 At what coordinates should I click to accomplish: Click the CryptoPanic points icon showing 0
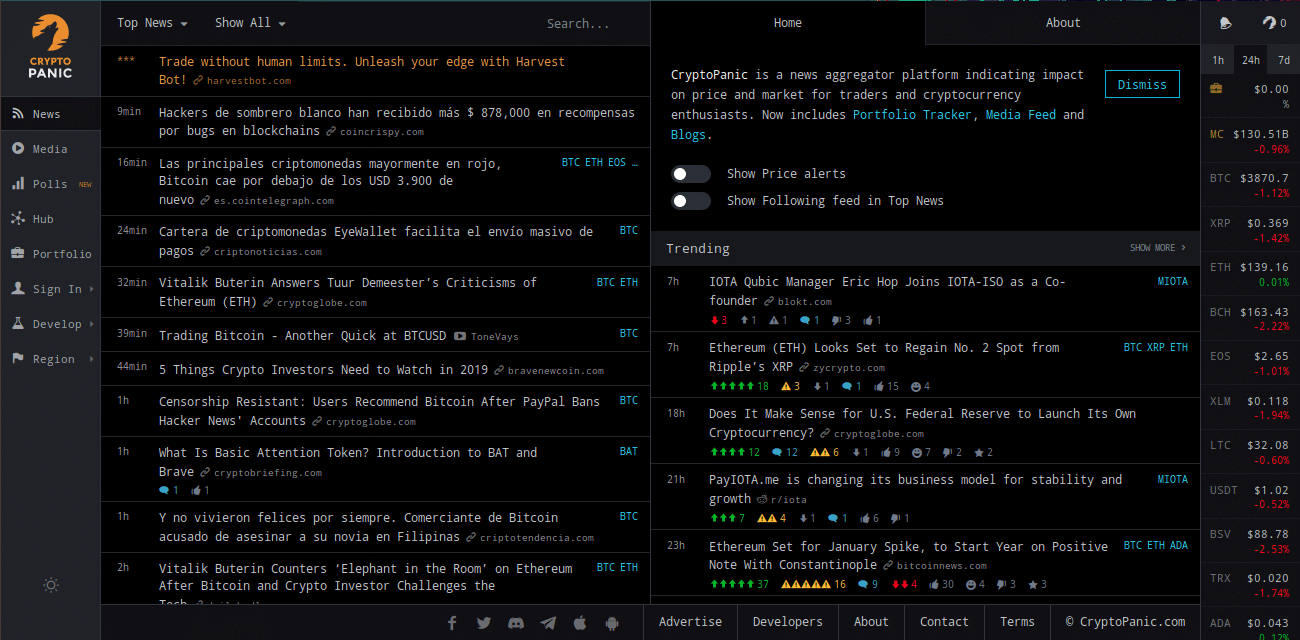pos(1274,23)
